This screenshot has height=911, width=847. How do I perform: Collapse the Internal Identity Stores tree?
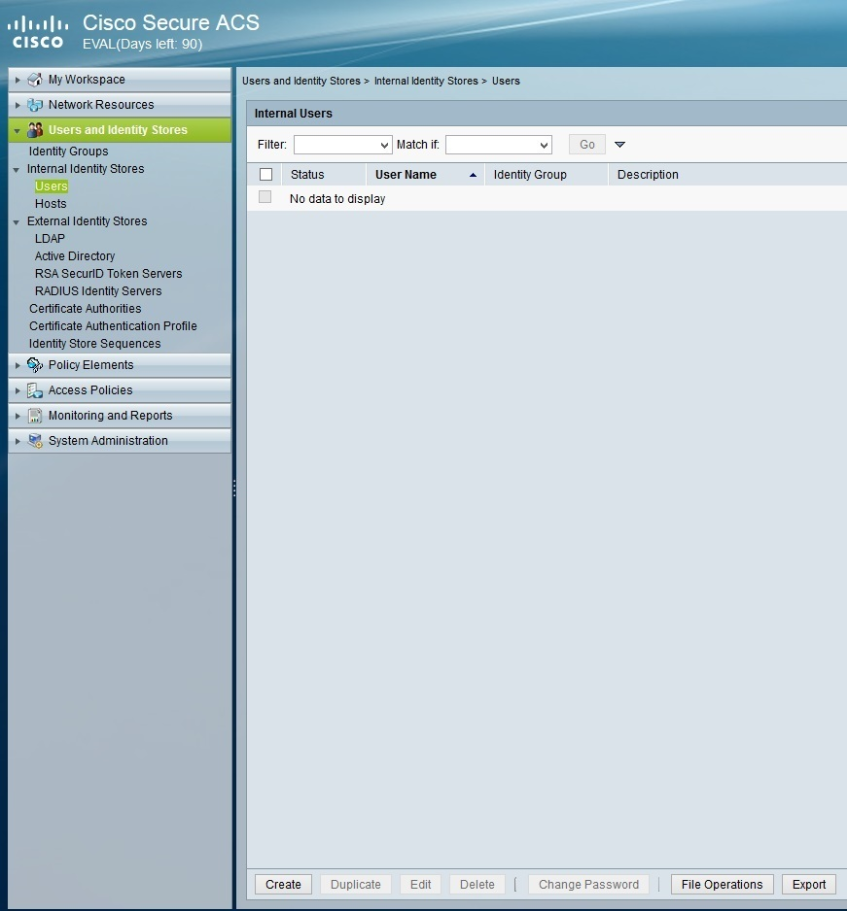pos(17,170)
